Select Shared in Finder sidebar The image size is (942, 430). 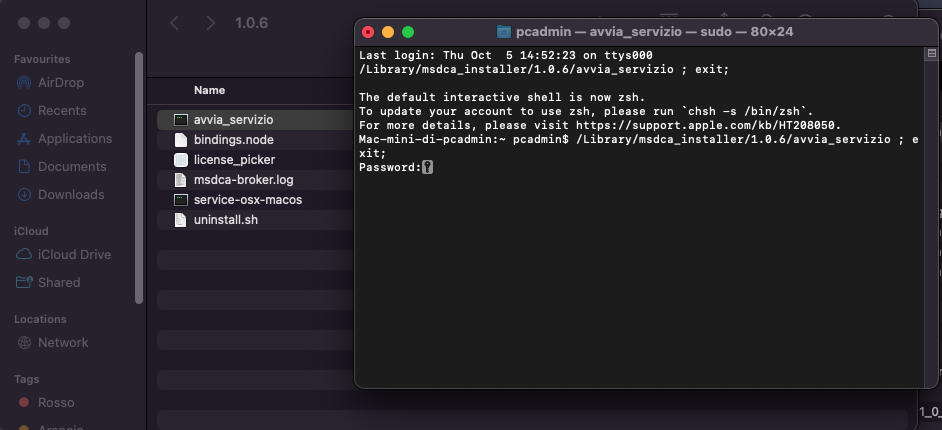(48, 282)
